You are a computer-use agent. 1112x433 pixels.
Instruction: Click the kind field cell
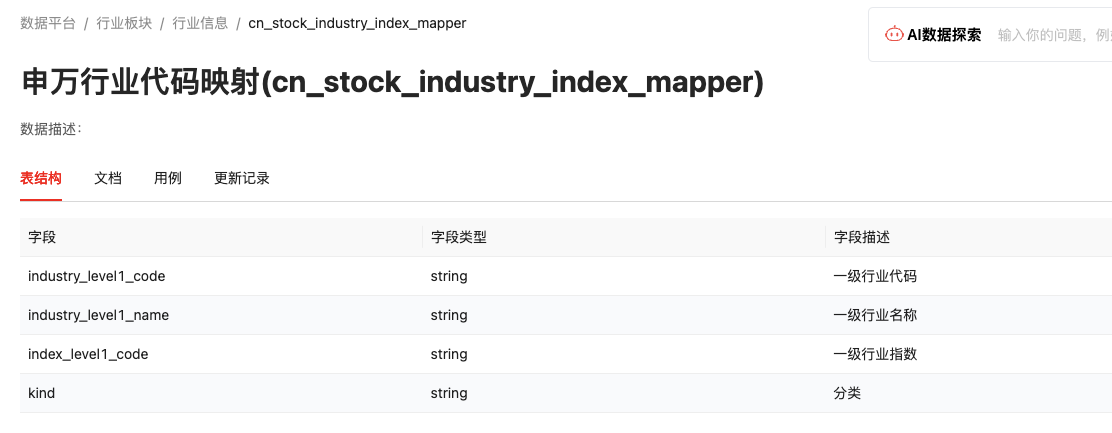pos(42,393)
